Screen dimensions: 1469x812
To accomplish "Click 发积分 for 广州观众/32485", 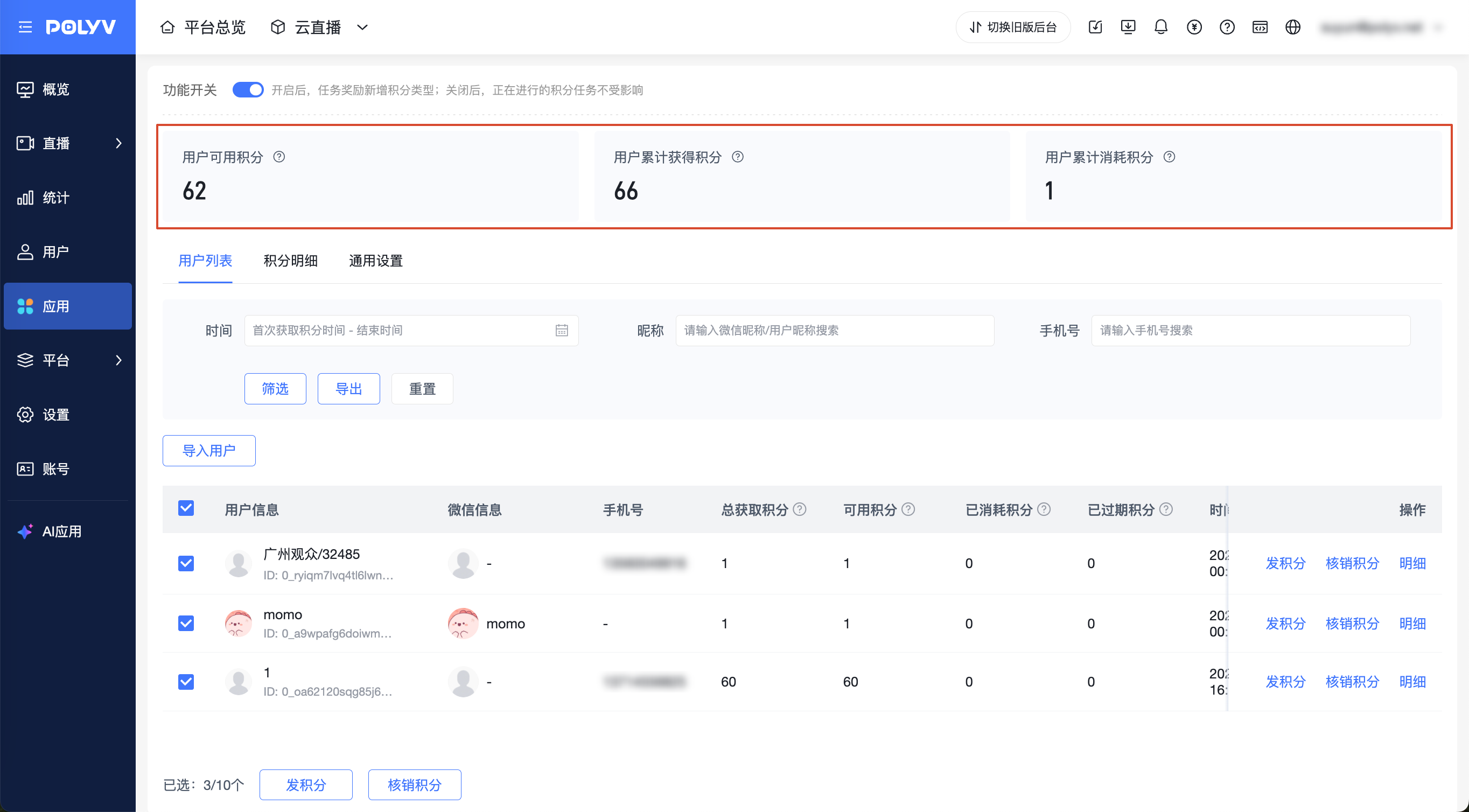I will 1286,563.
